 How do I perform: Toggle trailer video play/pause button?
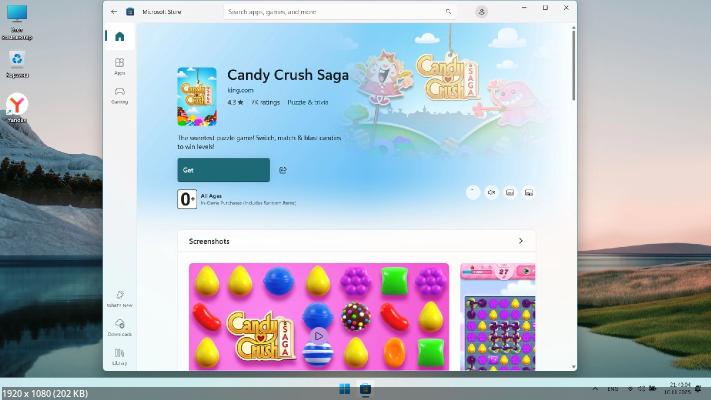(x=473, y=192)
